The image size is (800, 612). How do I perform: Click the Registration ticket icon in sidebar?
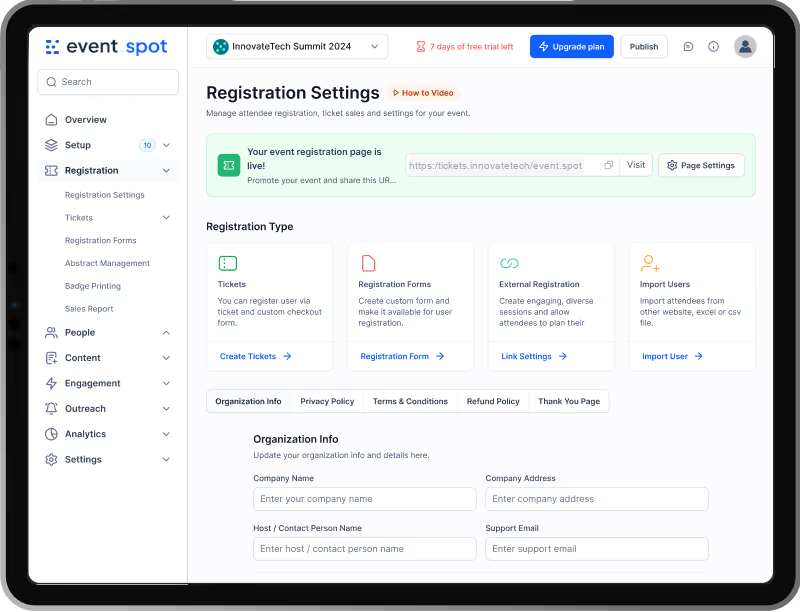click(x=51, y=170)
